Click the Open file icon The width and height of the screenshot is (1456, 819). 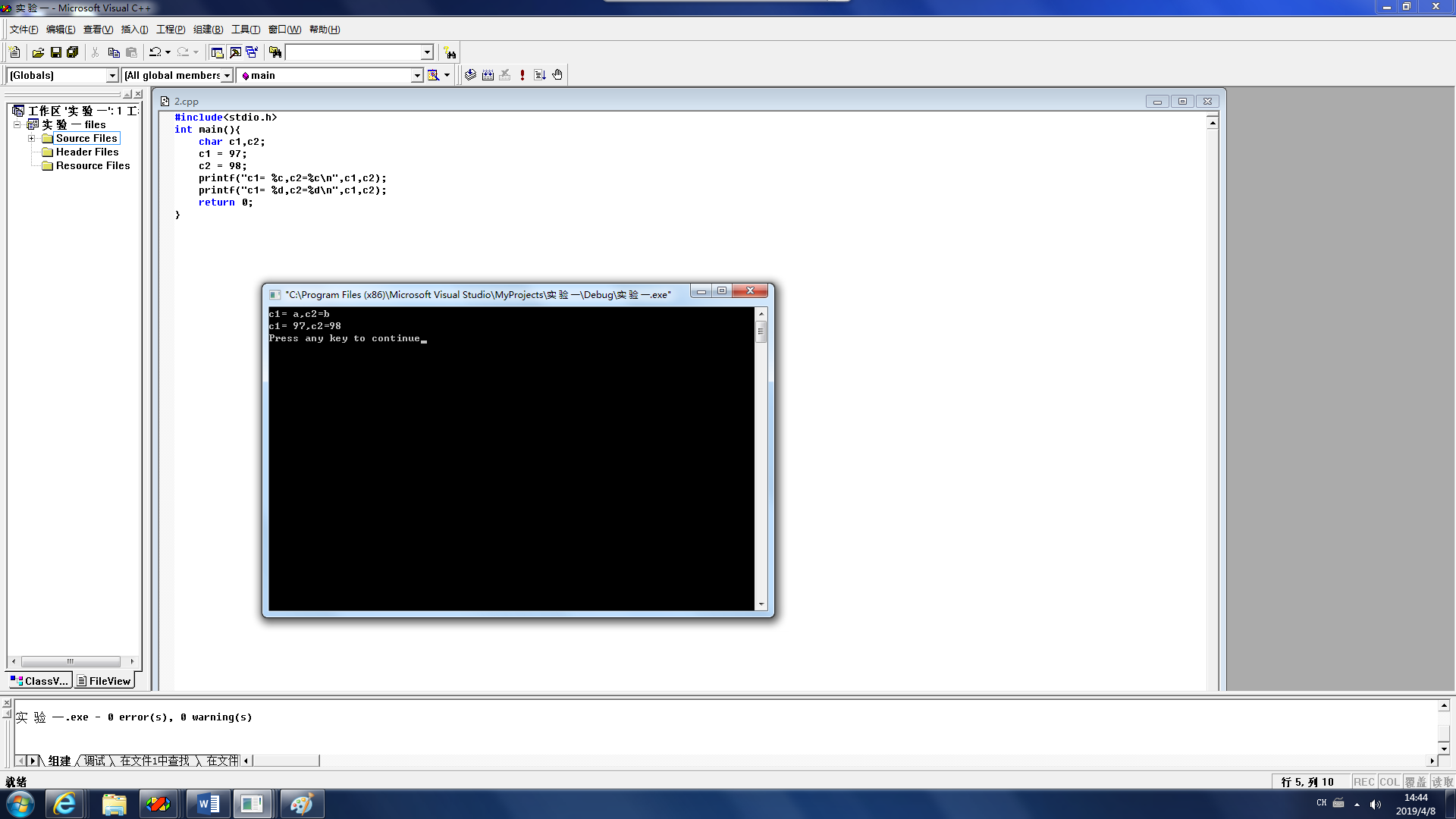(38, 52)
